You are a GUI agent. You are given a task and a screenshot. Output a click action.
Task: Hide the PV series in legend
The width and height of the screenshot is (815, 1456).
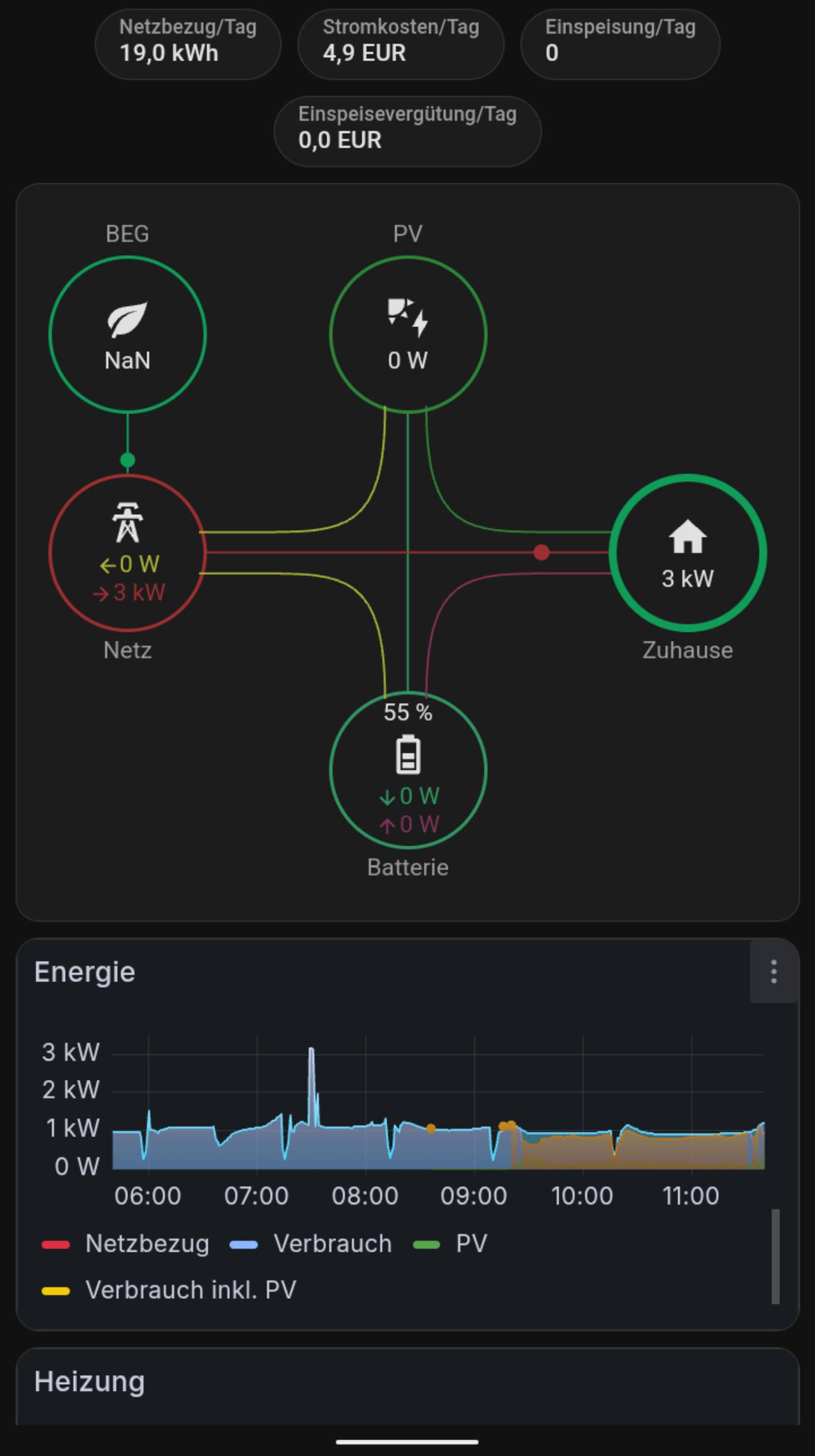450,1243
